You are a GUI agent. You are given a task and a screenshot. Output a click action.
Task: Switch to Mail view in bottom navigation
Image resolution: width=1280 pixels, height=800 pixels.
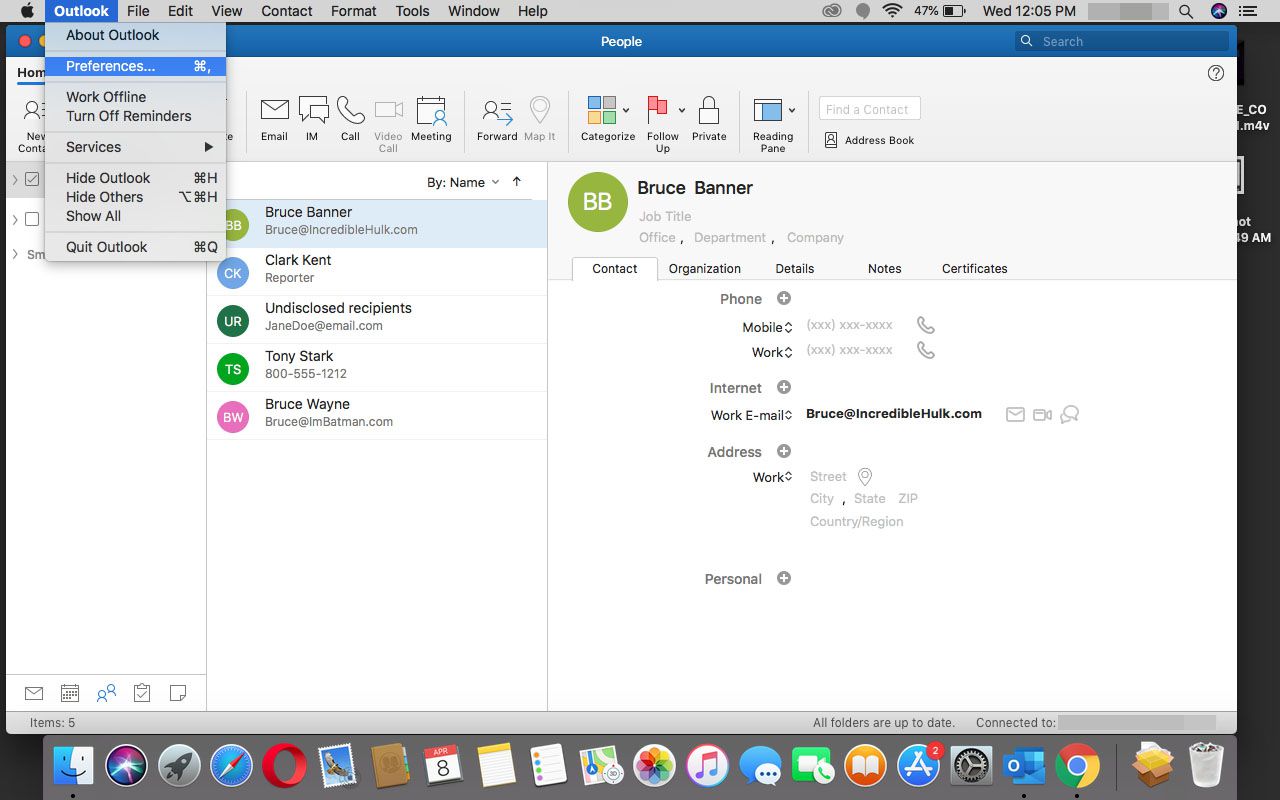coord(34,693)
